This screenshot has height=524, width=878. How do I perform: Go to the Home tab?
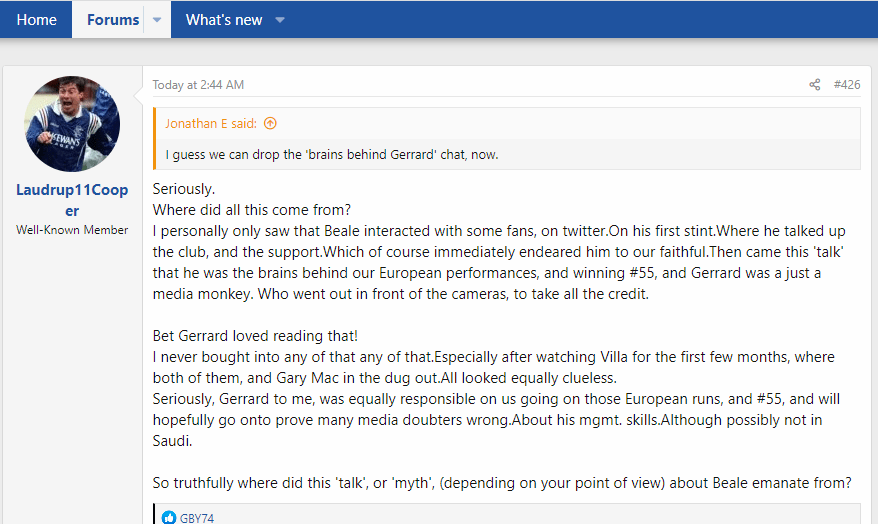tap(36, 20)
